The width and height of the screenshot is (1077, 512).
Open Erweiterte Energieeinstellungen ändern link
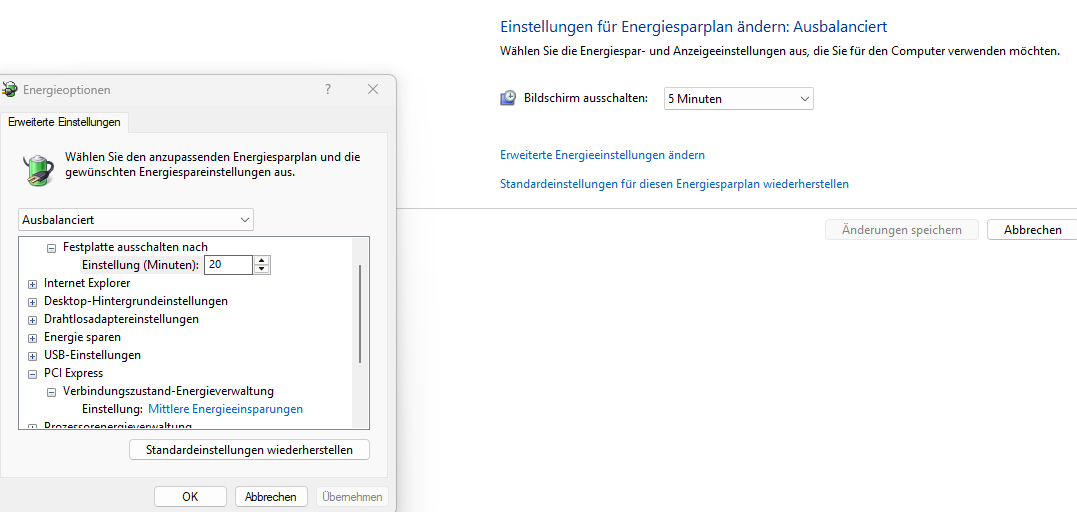click(602, 155)
